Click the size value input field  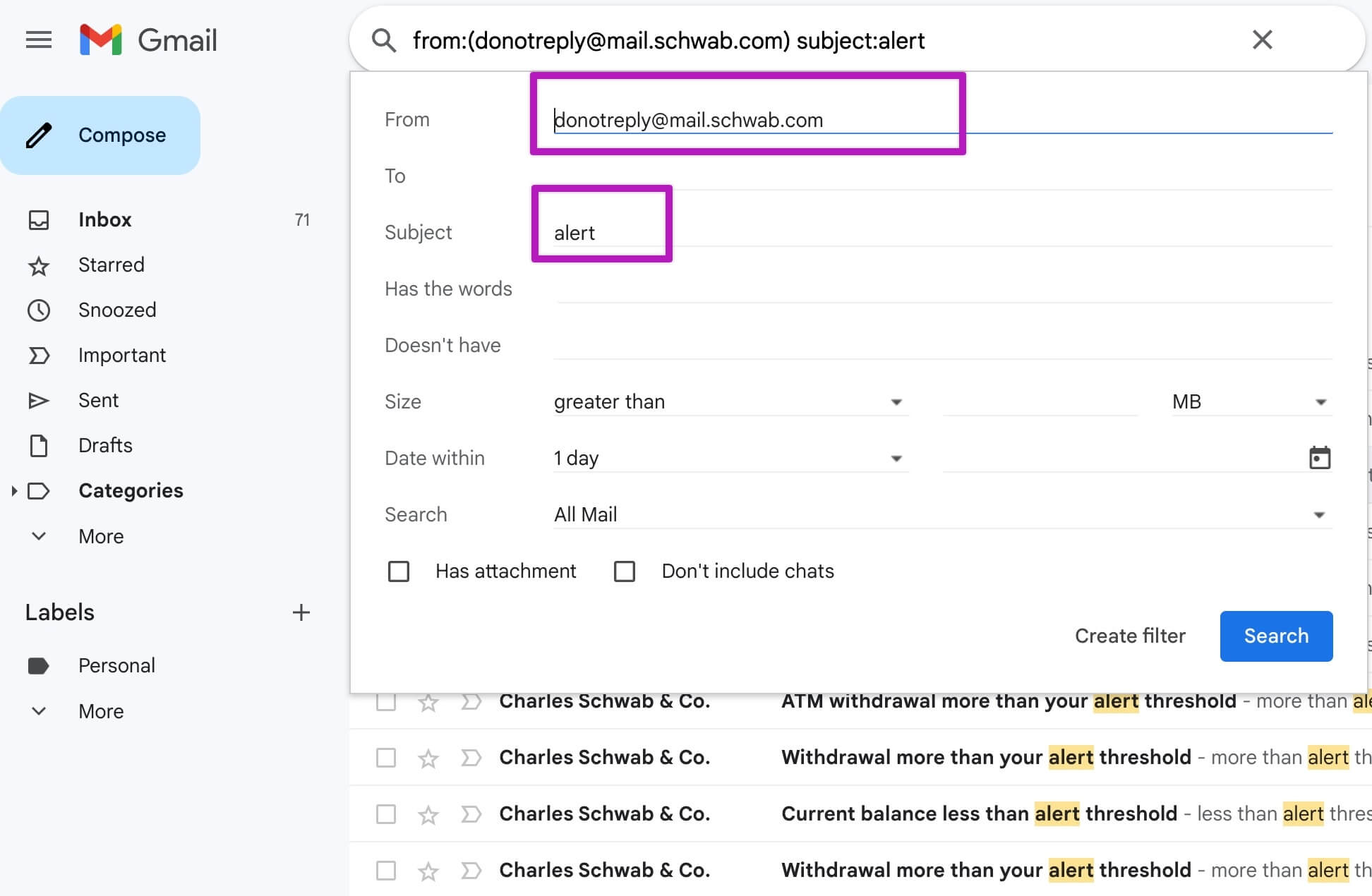pos(1040,401)
